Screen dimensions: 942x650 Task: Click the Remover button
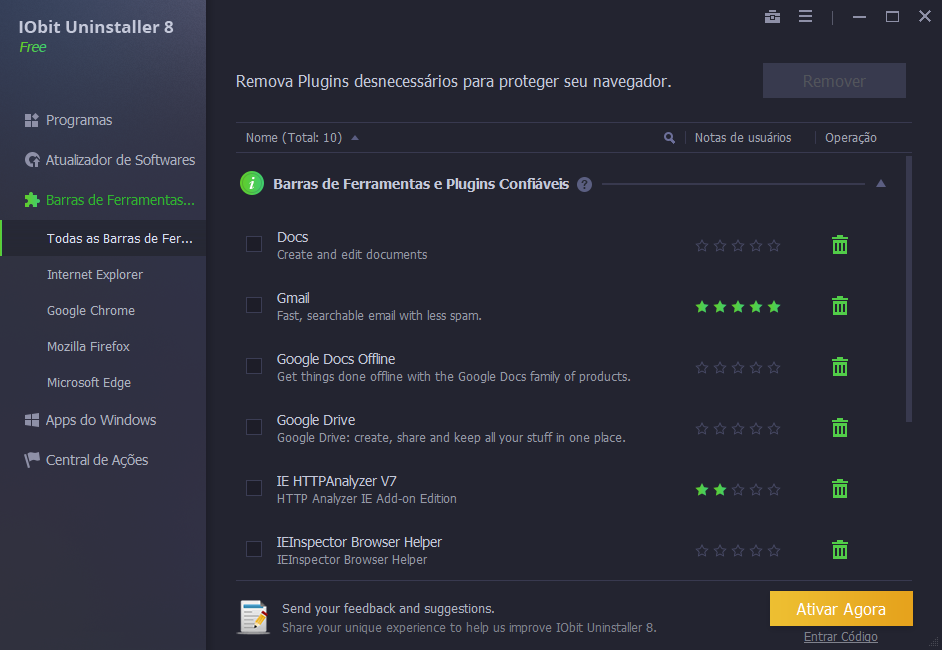coord(834,80)
